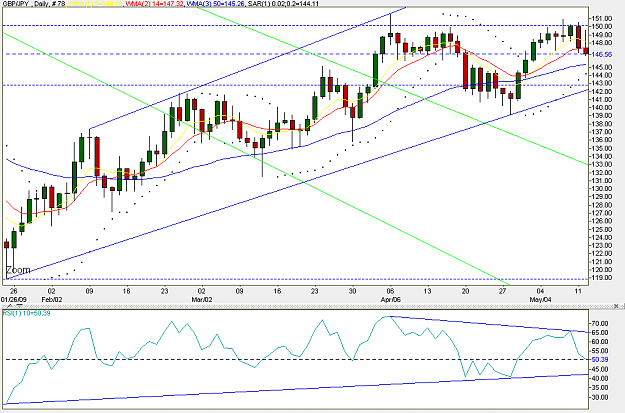Click the '30' day tick on date axis
The width and height of the screenshot is (625, 413).
click(x=352, y=291)
